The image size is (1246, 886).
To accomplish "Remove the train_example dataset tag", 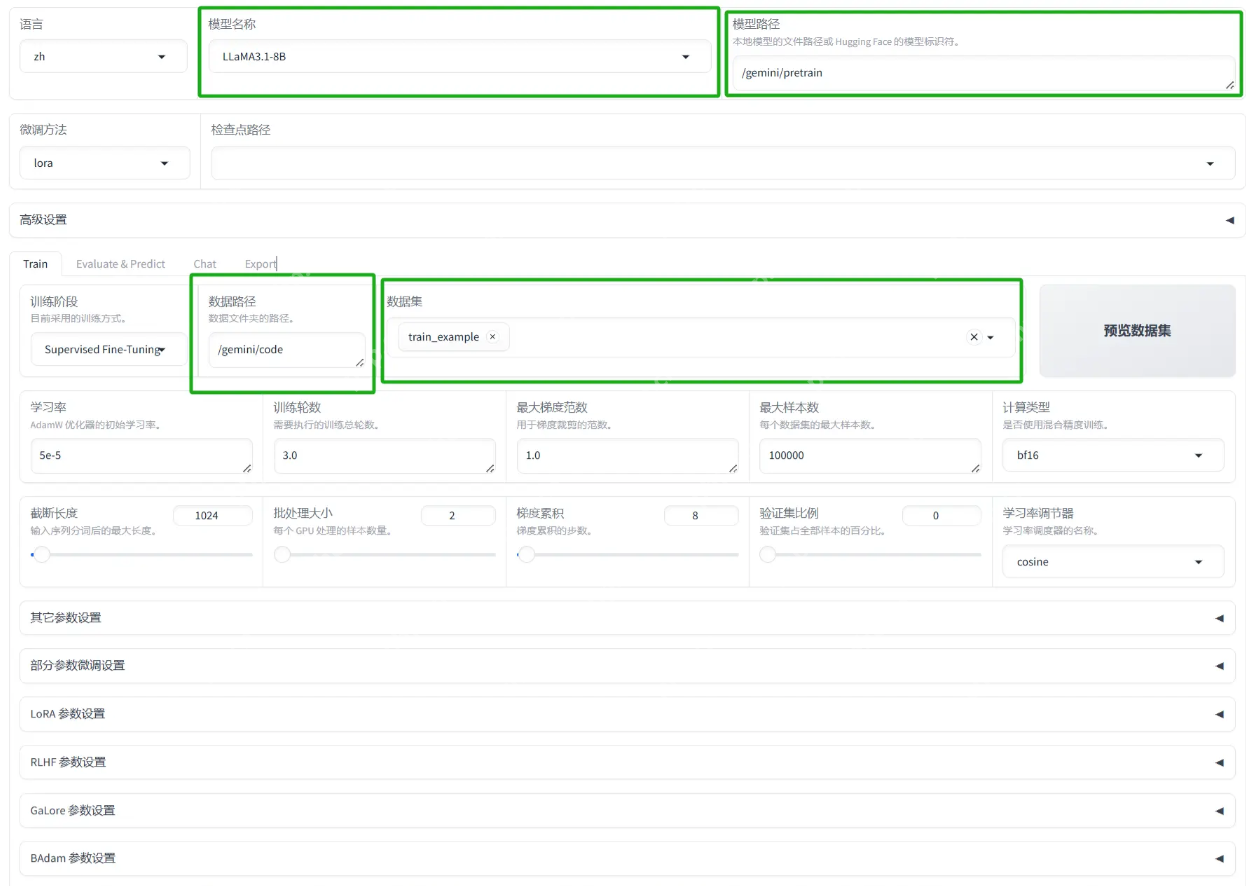I will tap(492, 337).
